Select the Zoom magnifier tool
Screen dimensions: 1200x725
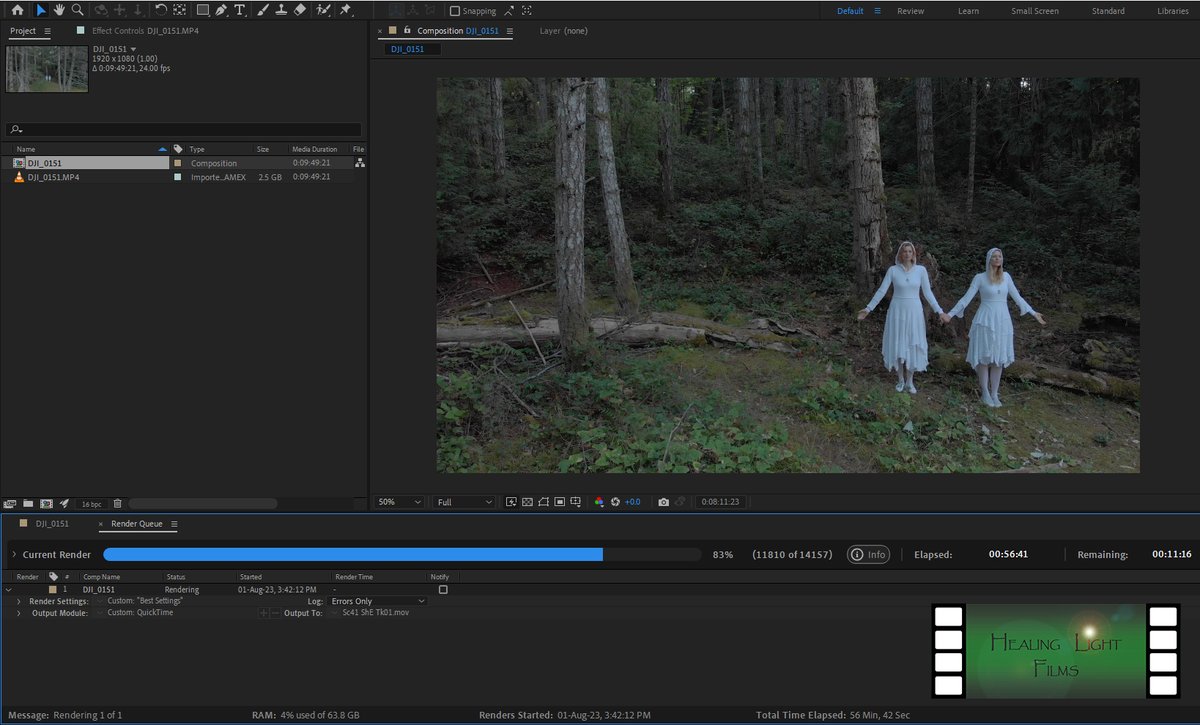pyautogui.click(x=77, y=10)
